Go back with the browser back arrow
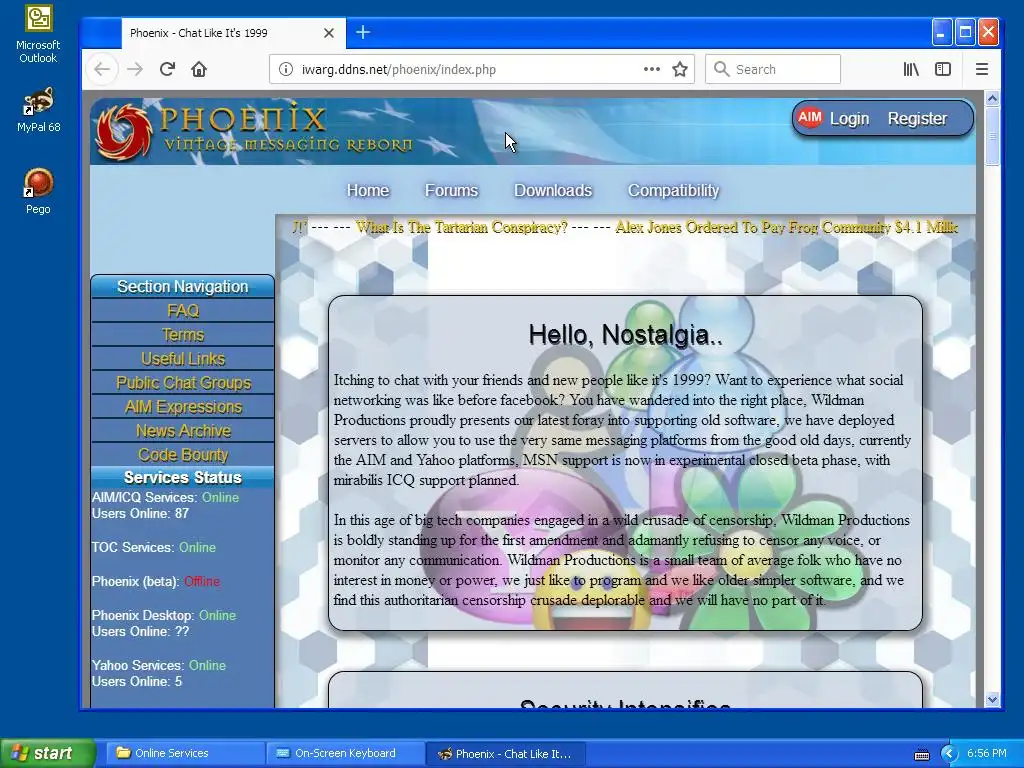This screenshot has width=1024, height=768. point(102,69)
